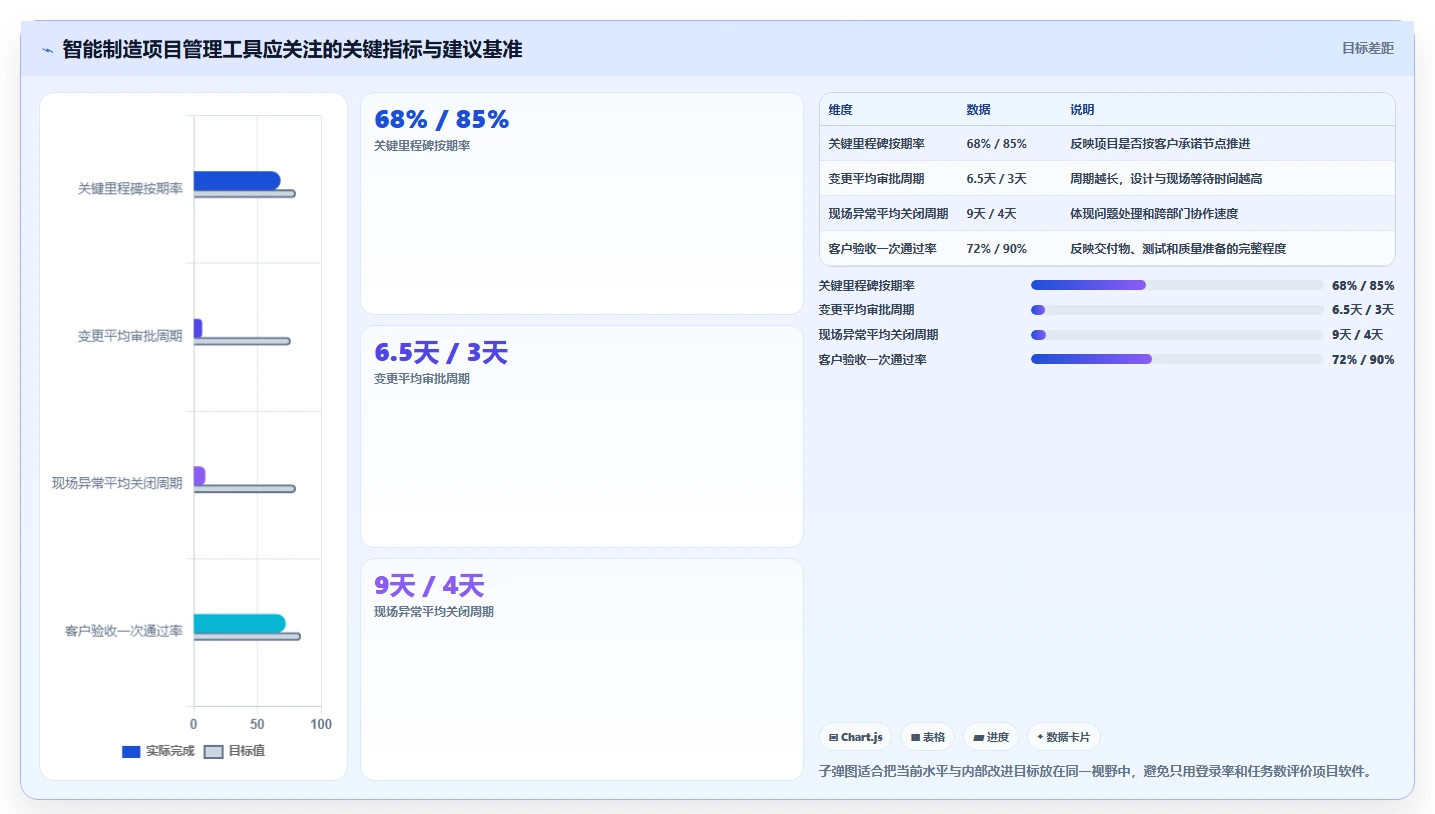The width and height of the screenshot is (1435, 814).
Task: Click the gray 目标值 legend swatch
Action: click(213, 752)
